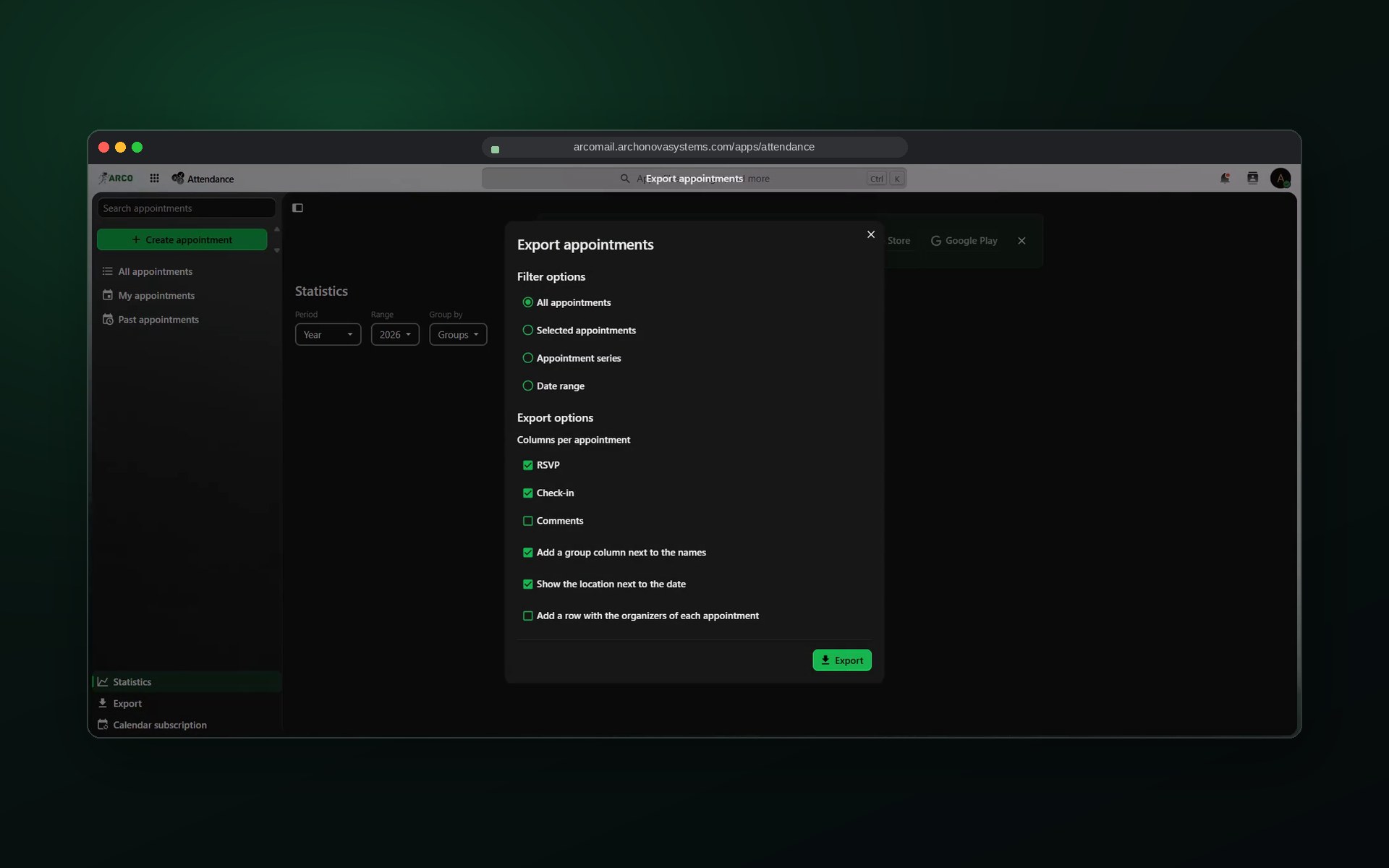Enable organizers row checkbox
Image resolution: width=1389 pixels, height=868 pixels.
pos(528,616)
